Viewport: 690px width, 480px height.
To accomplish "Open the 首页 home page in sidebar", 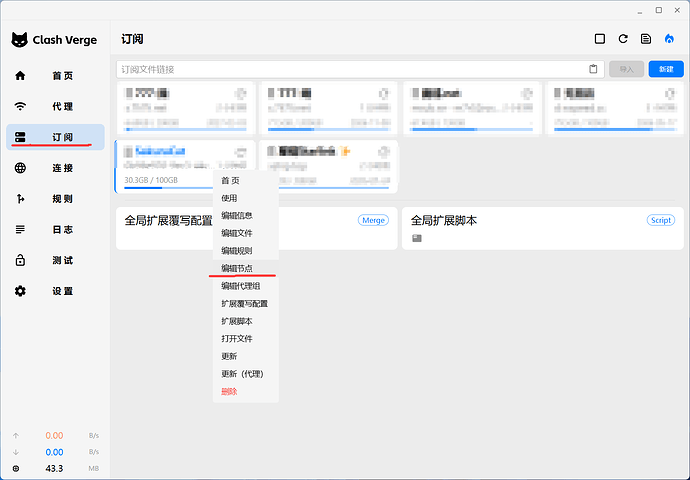I will click(x=55, y=76).
